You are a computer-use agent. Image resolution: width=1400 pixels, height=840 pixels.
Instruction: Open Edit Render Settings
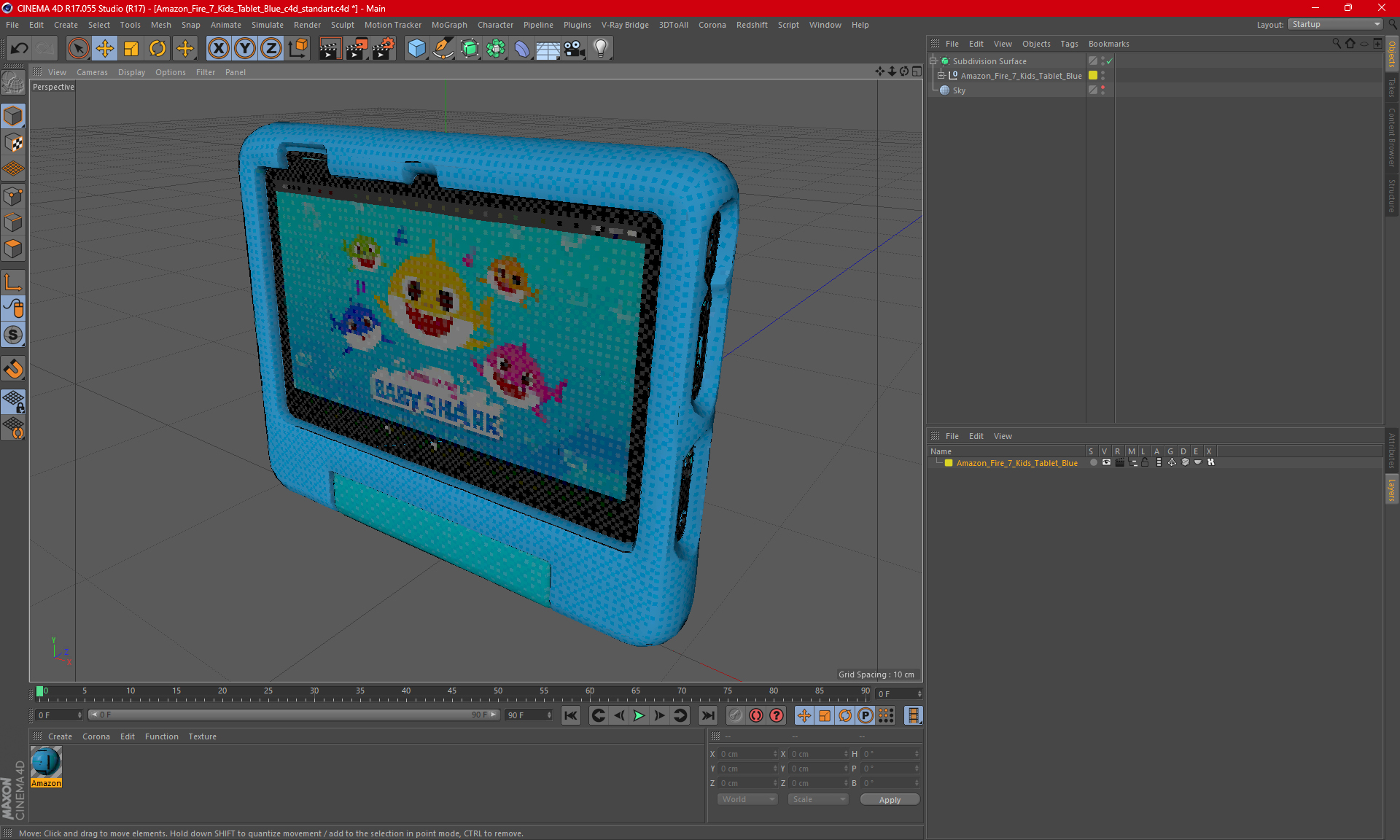(384, 48)
